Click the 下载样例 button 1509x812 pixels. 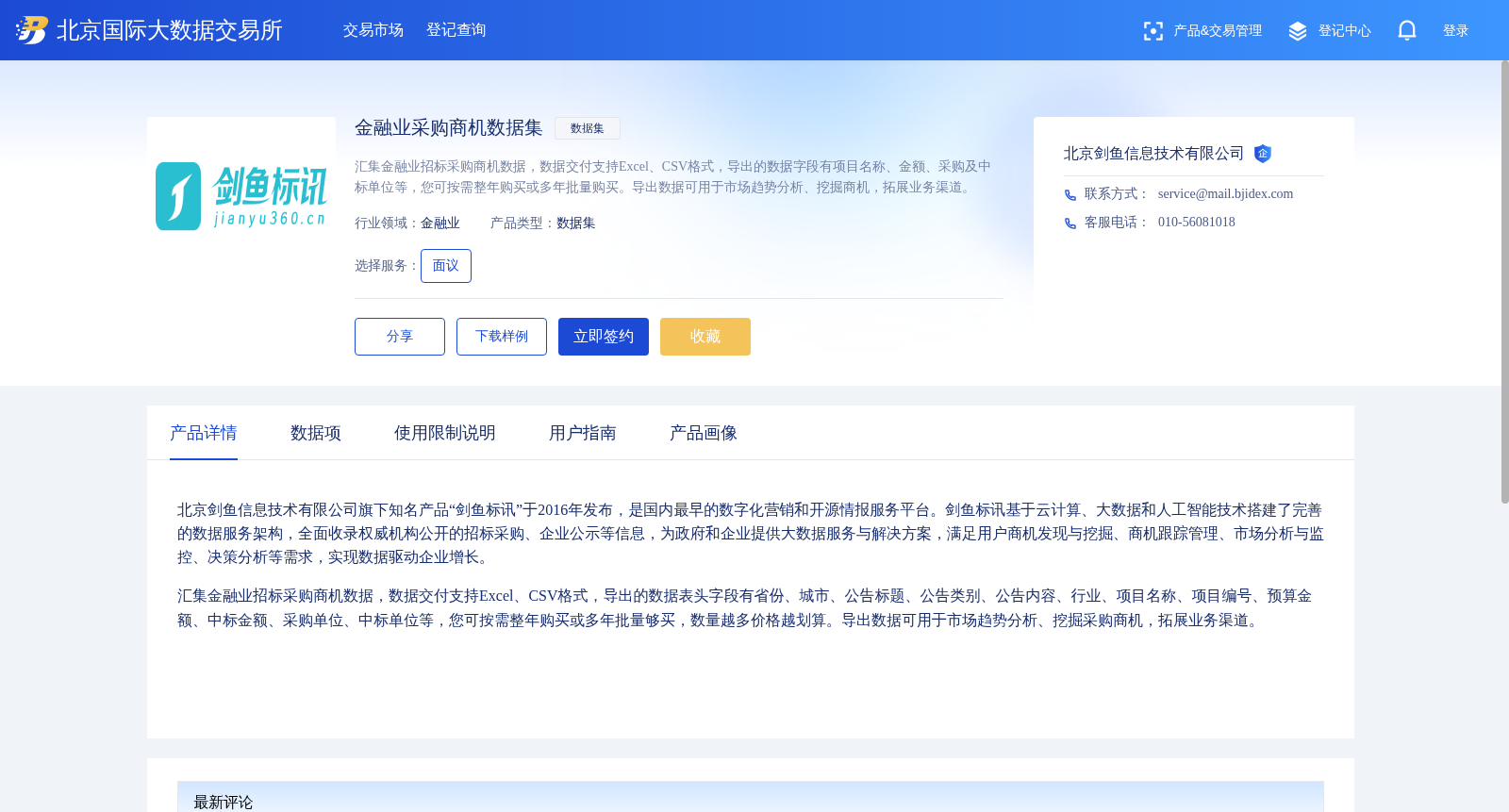tap(502, 337)
